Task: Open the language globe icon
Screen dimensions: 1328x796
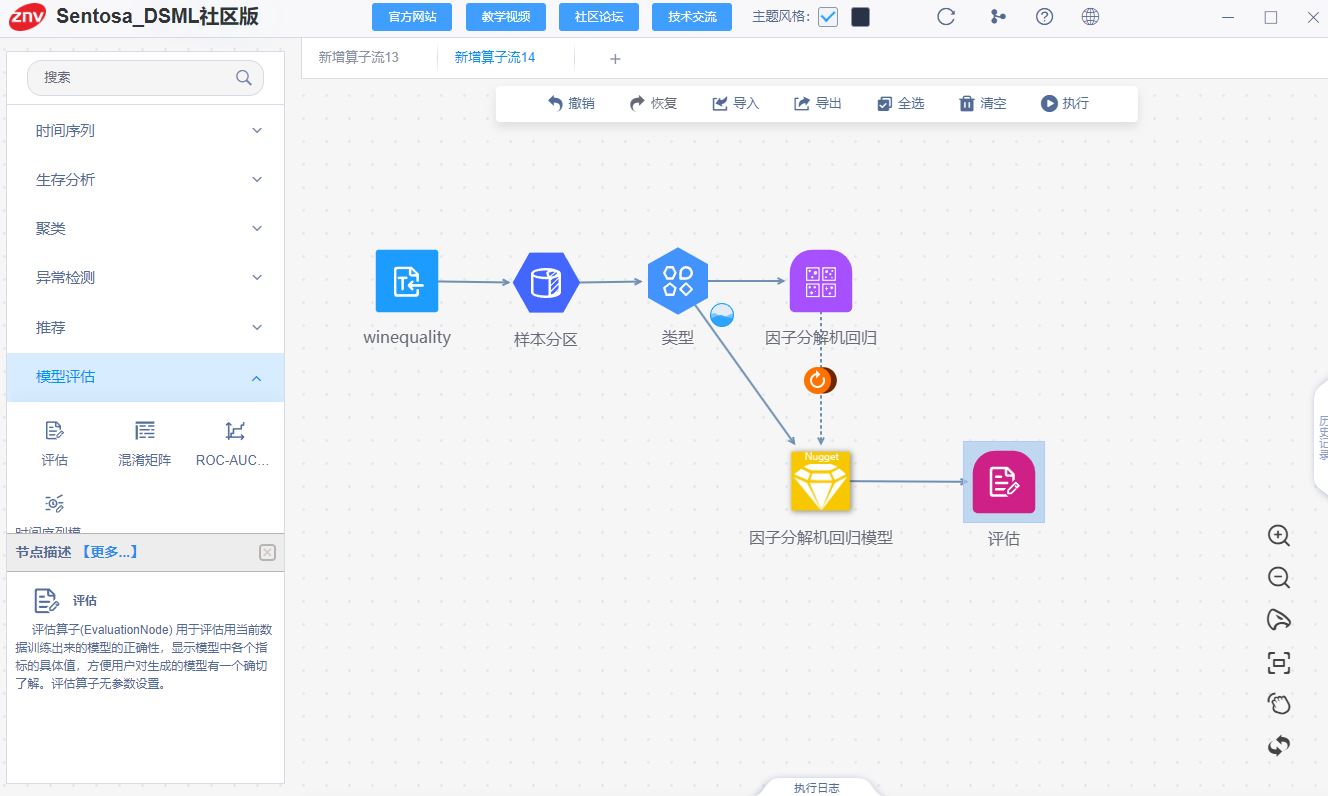Action: [x=1091, y=17]
